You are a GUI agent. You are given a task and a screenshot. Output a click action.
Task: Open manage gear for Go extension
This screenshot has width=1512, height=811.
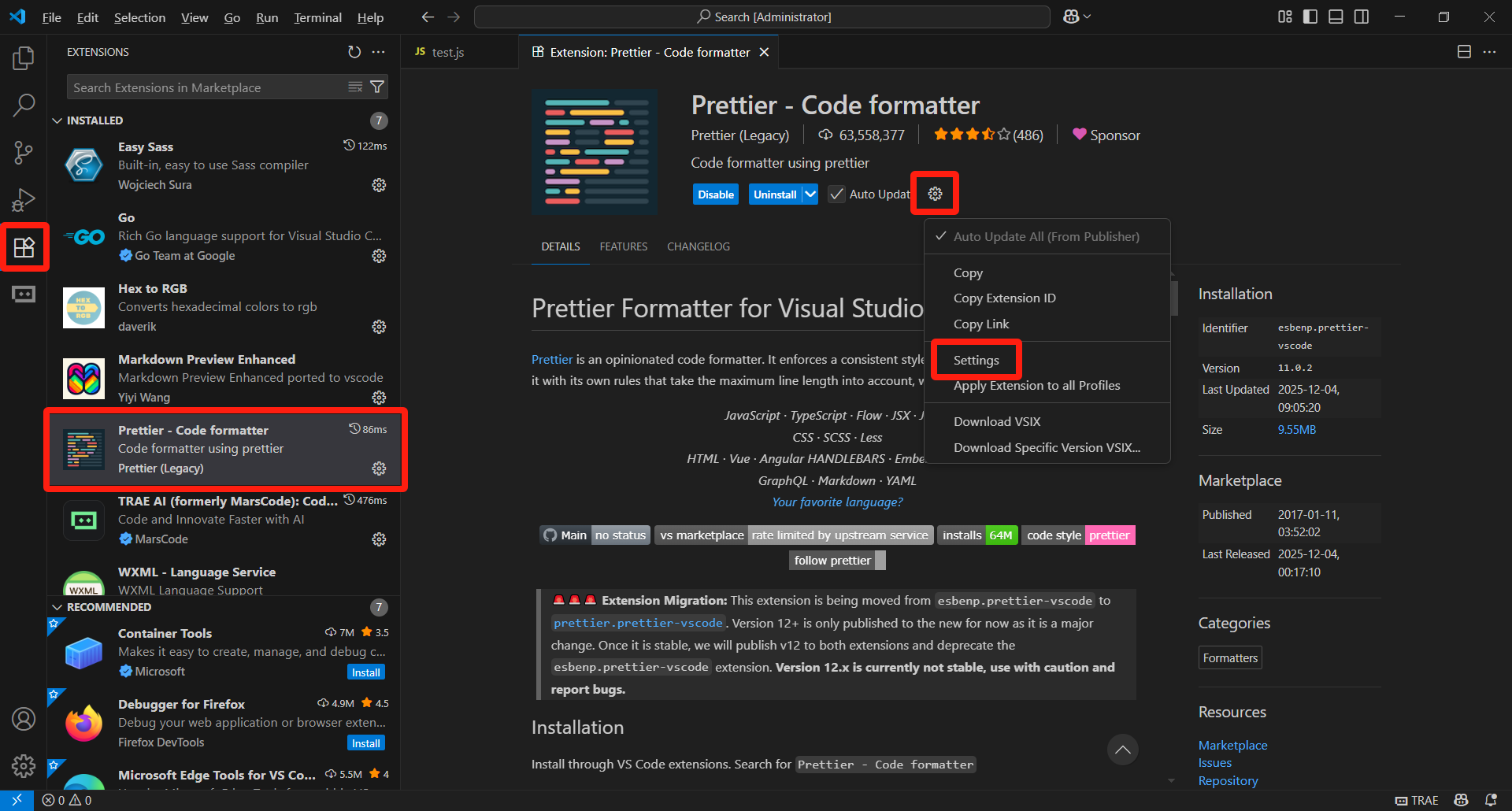(x=379, y=256)
